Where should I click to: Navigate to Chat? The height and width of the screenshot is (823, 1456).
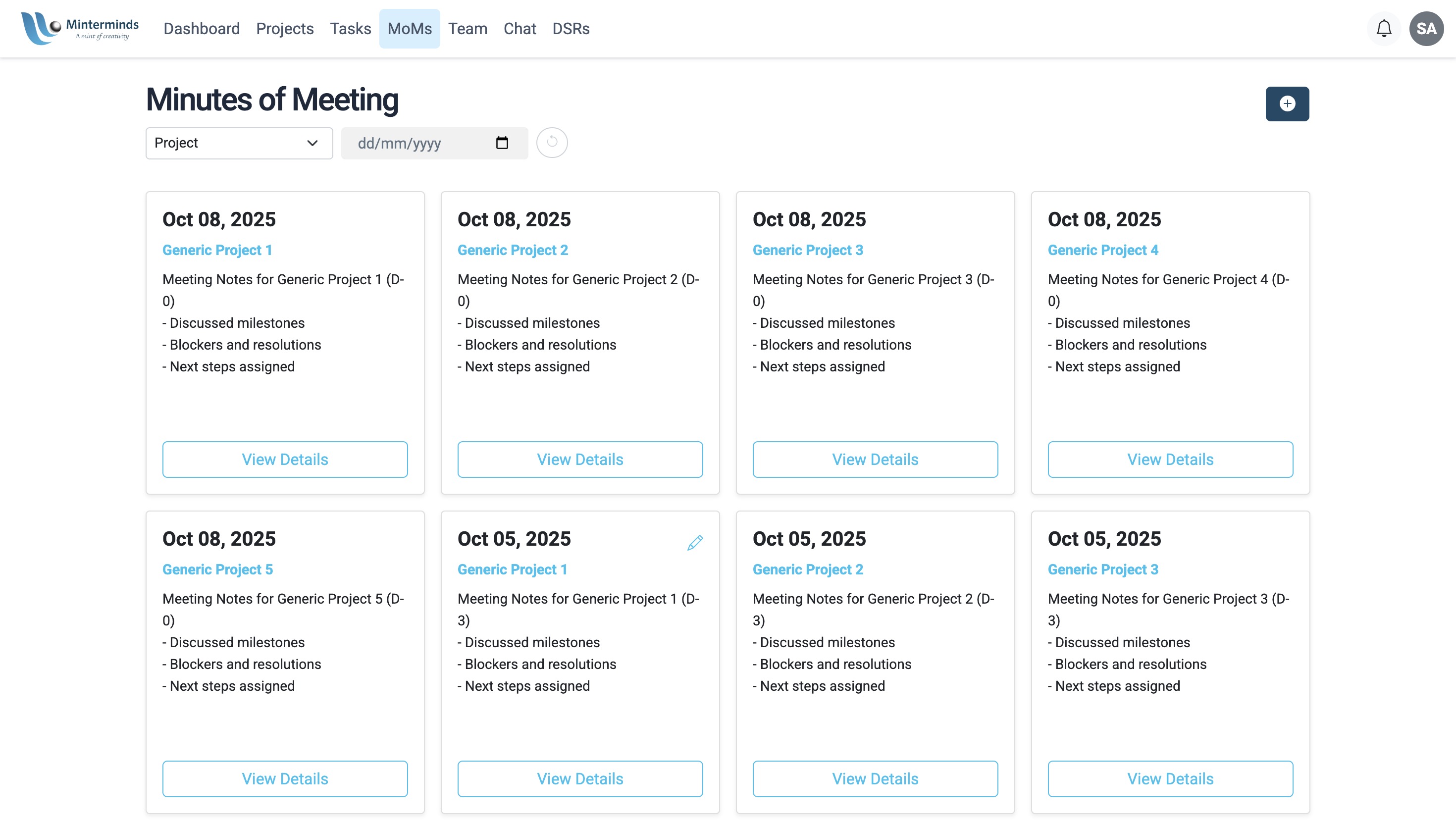[520, 29]
